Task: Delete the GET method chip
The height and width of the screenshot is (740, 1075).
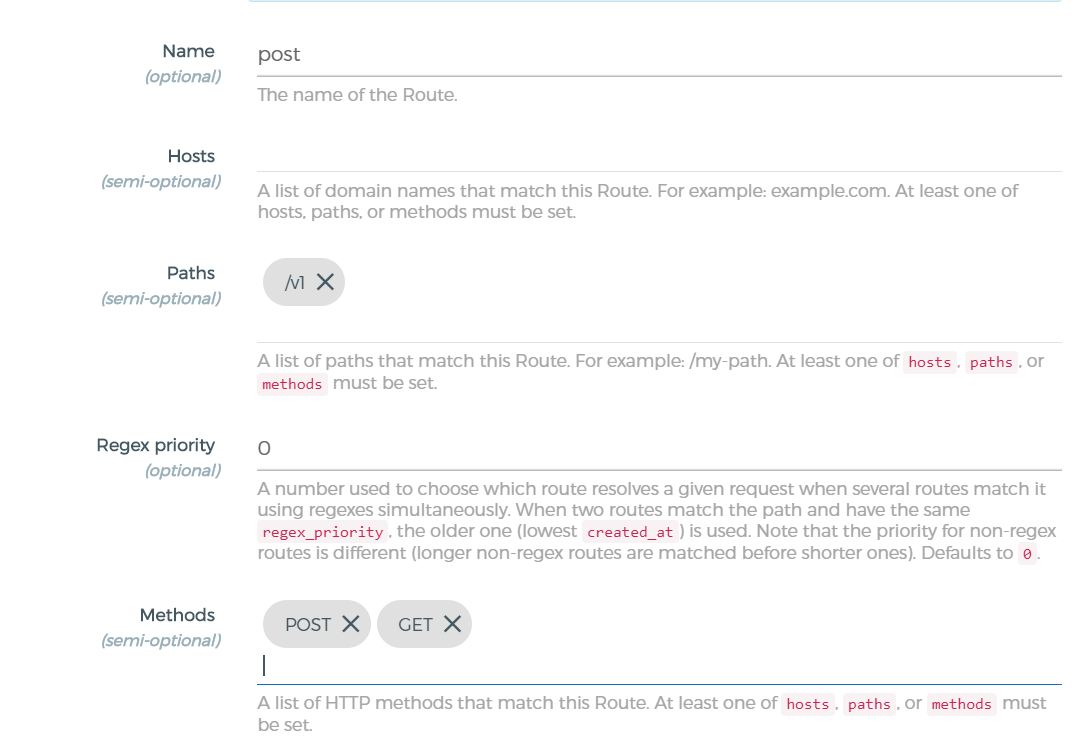Action: click(x=452, y=624)
